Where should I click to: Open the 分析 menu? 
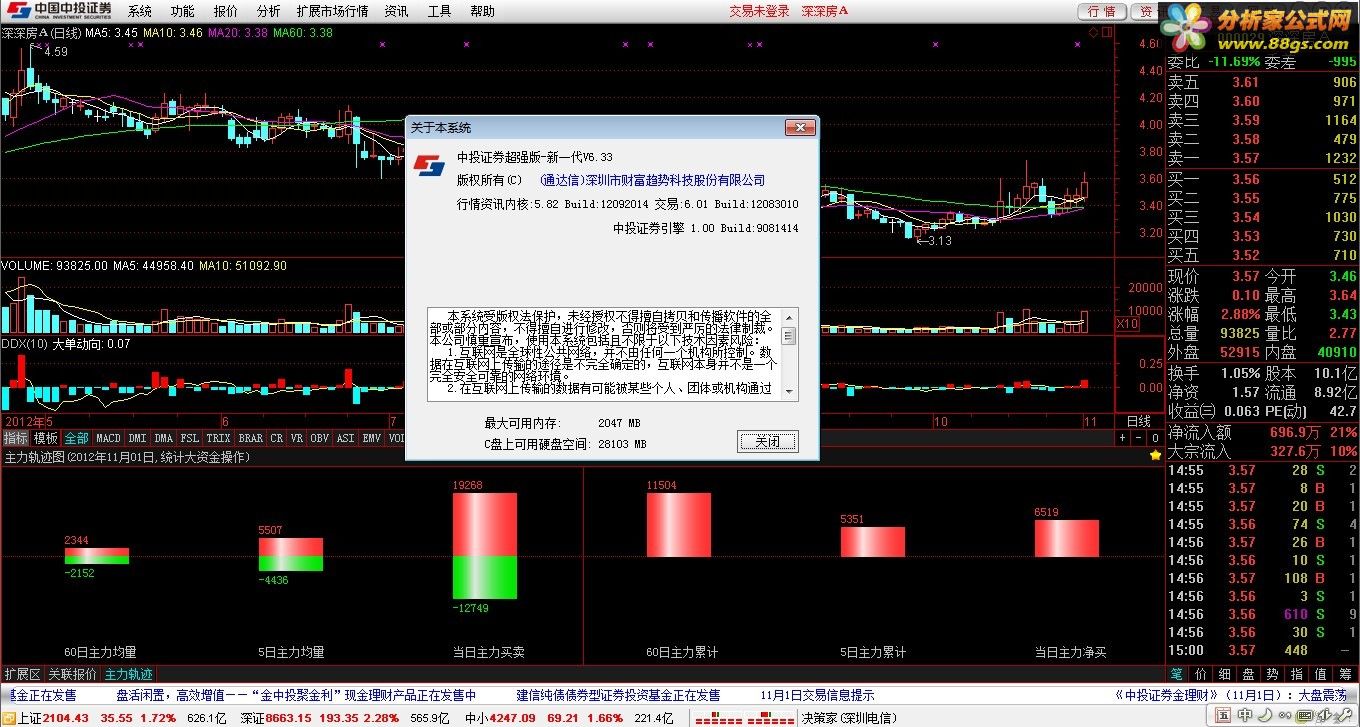click(x=268, y=11)
